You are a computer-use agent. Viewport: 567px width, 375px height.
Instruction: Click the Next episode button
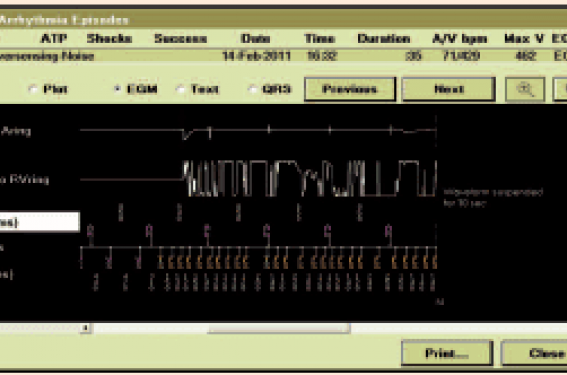[449, 89]
